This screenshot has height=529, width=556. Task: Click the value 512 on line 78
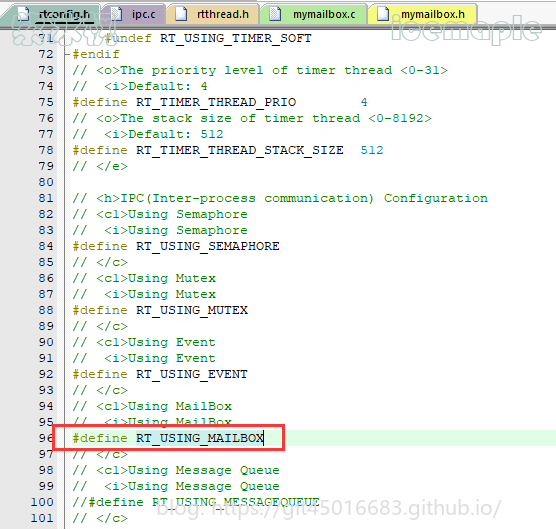[x=372, y=150]
